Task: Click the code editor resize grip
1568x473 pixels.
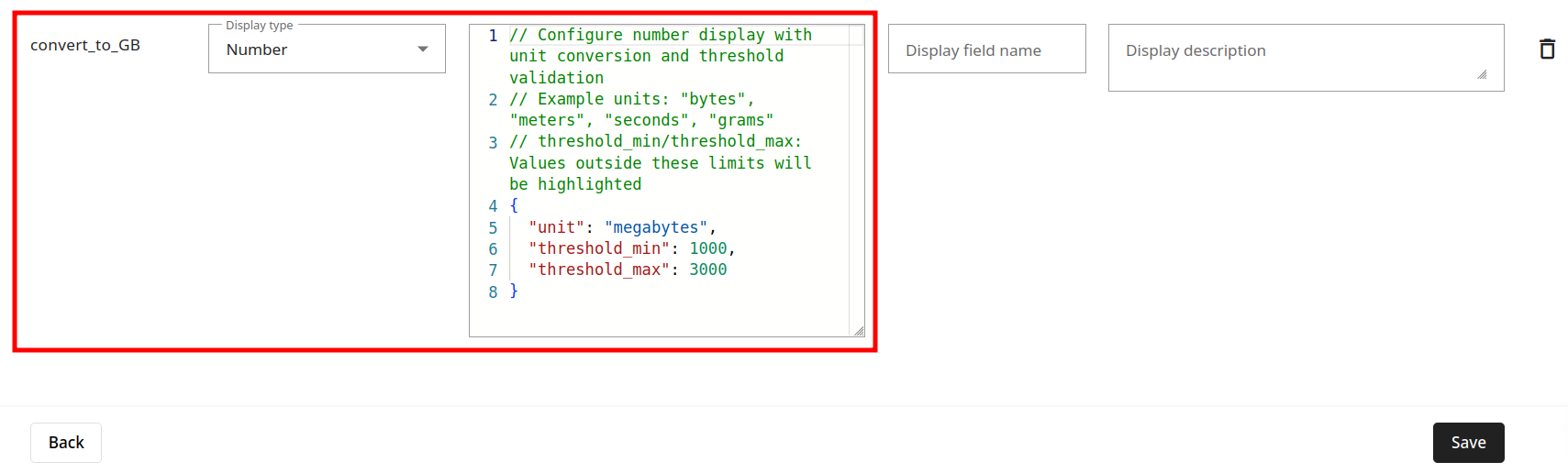Action: [859, 331]
